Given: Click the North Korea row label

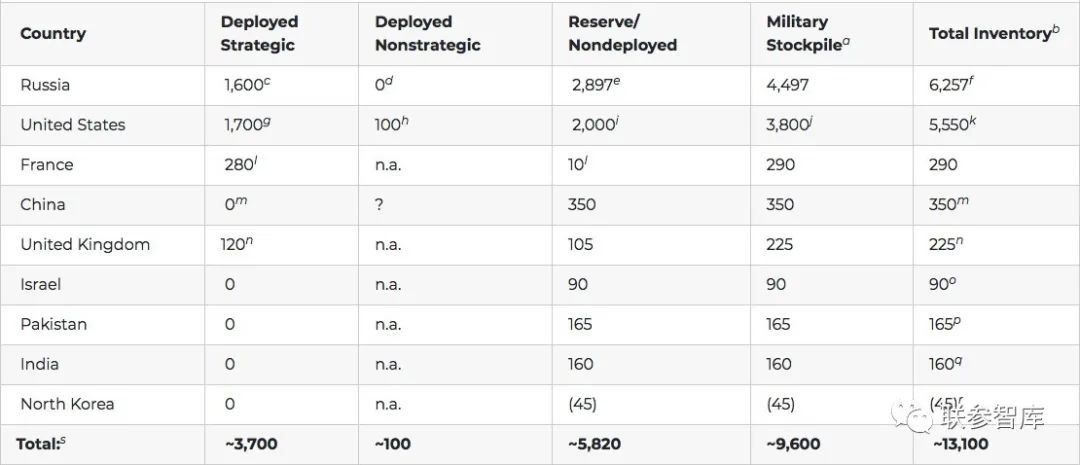Looking at the screenshot, I should point(68,404).
